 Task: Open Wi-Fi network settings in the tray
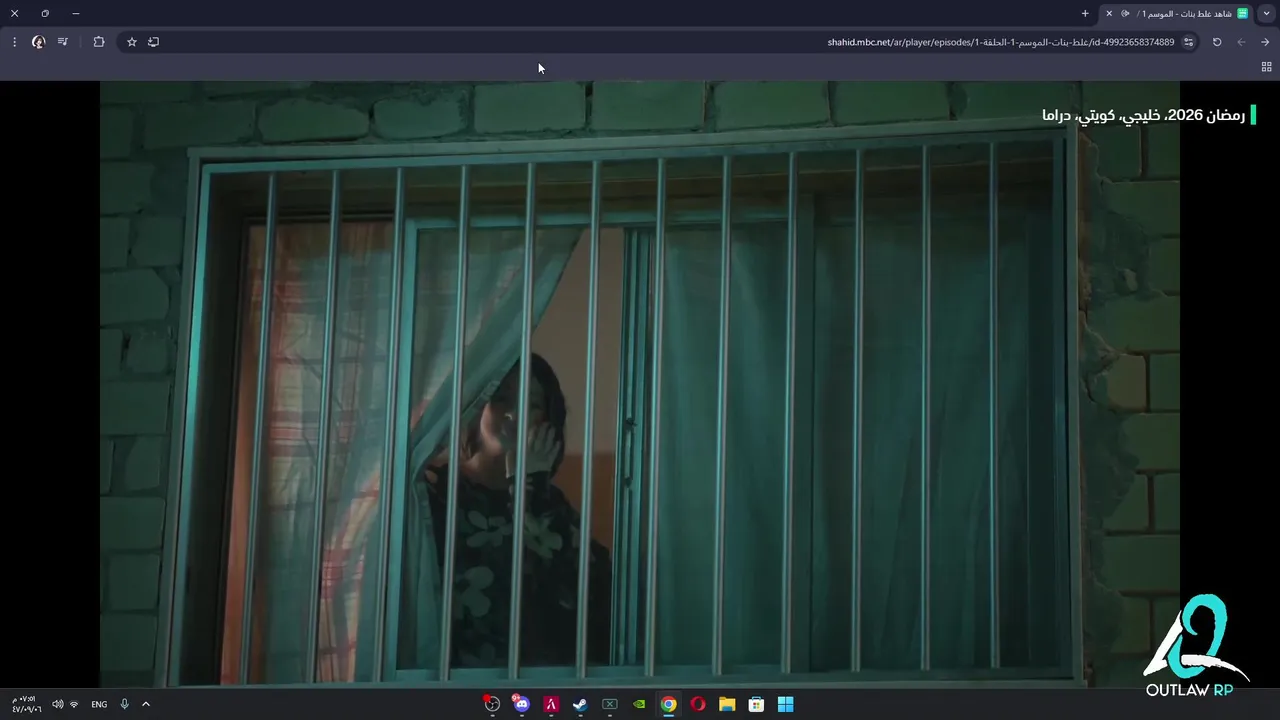(x=74, y=704)
